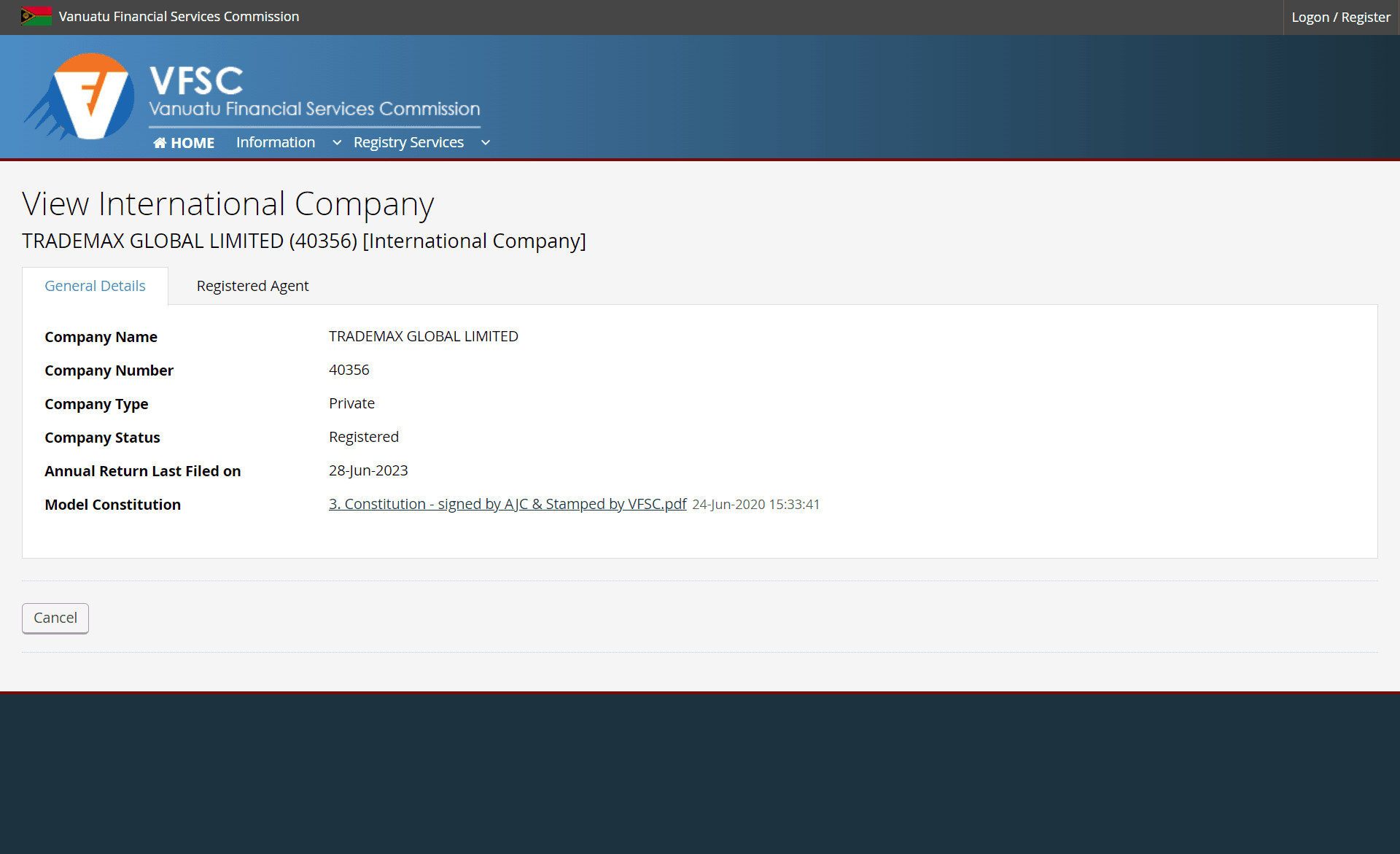Click the 24-Jun-2020 15:33:41 timestamp

coord(756,505)
